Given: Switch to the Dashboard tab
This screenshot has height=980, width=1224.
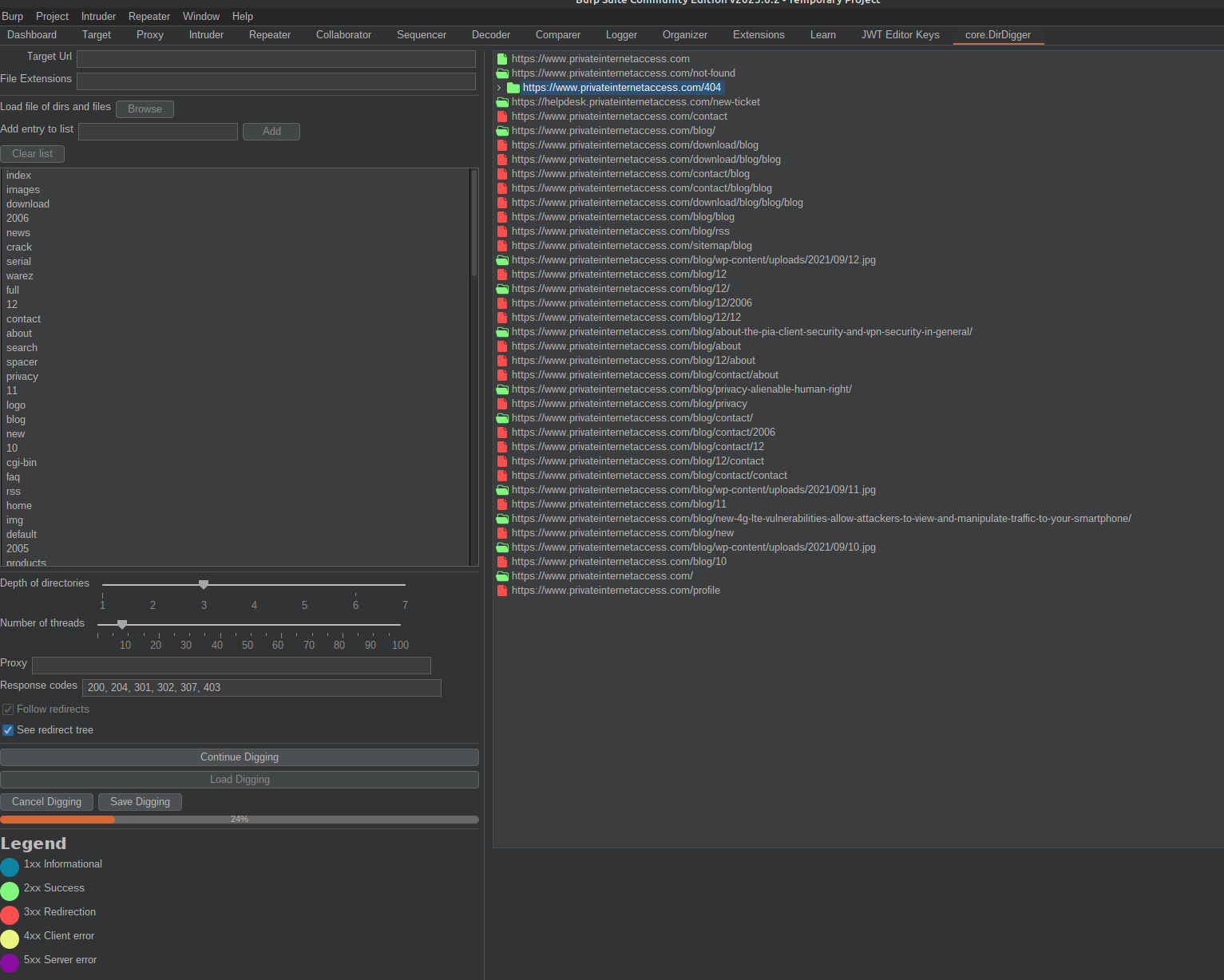Looking at the screenshot, I should coord(32,35).
